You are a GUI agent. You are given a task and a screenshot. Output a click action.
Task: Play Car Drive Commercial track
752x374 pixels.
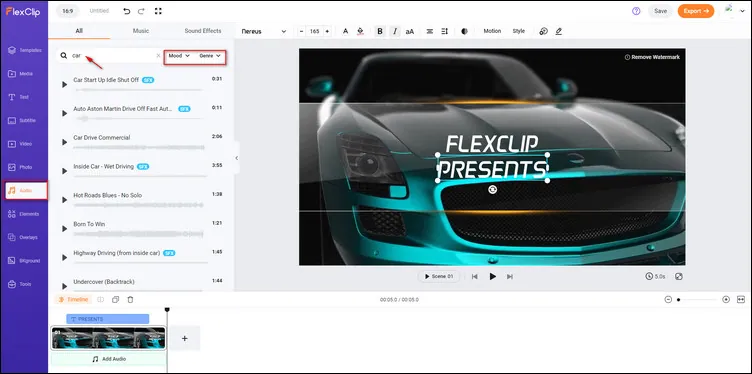click(64, 142)
